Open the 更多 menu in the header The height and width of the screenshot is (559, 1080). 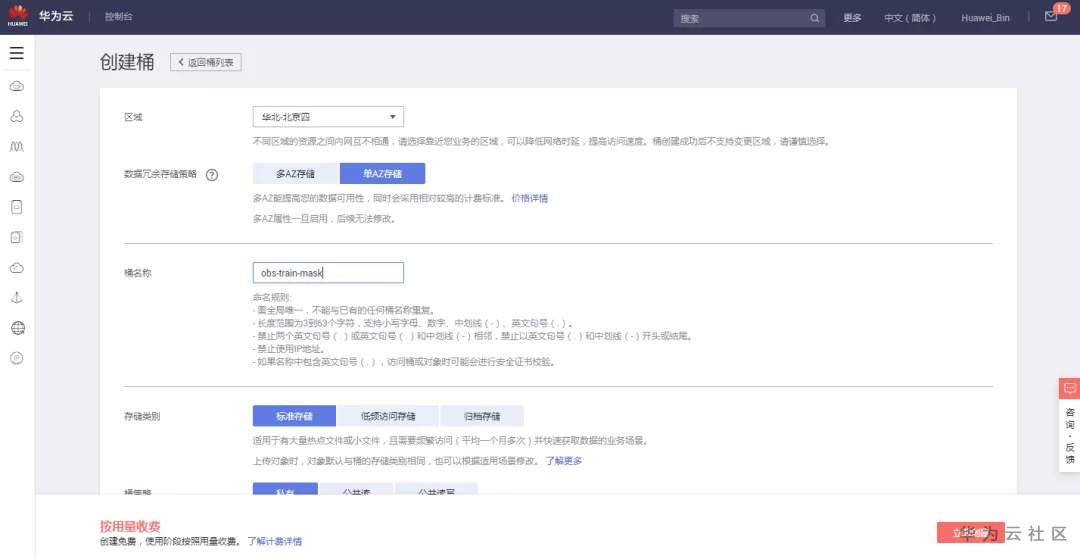pyautogui.click(x=852, y=18)
